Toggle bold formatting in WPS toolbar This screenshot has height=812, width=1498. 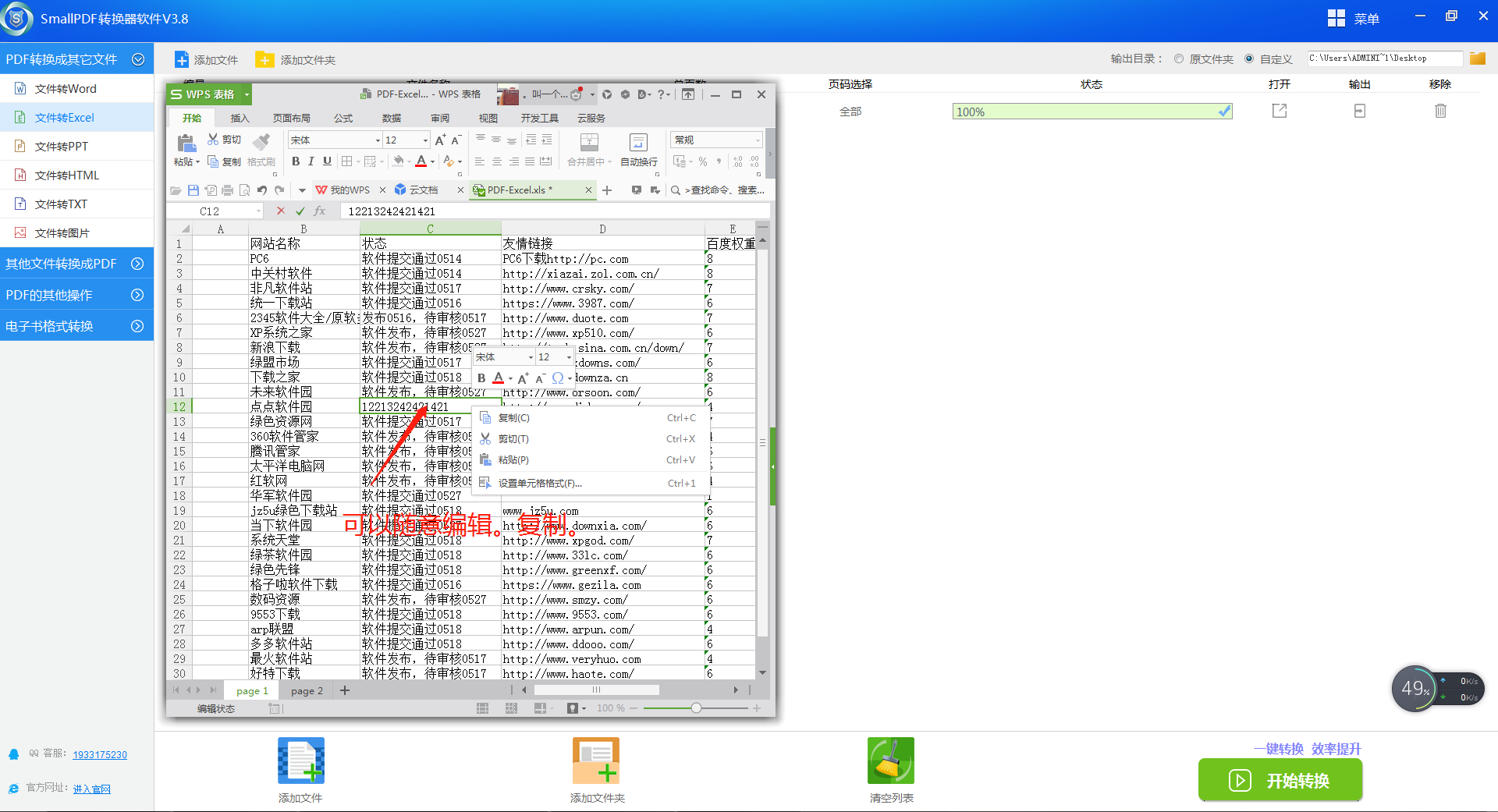point(296,161)
